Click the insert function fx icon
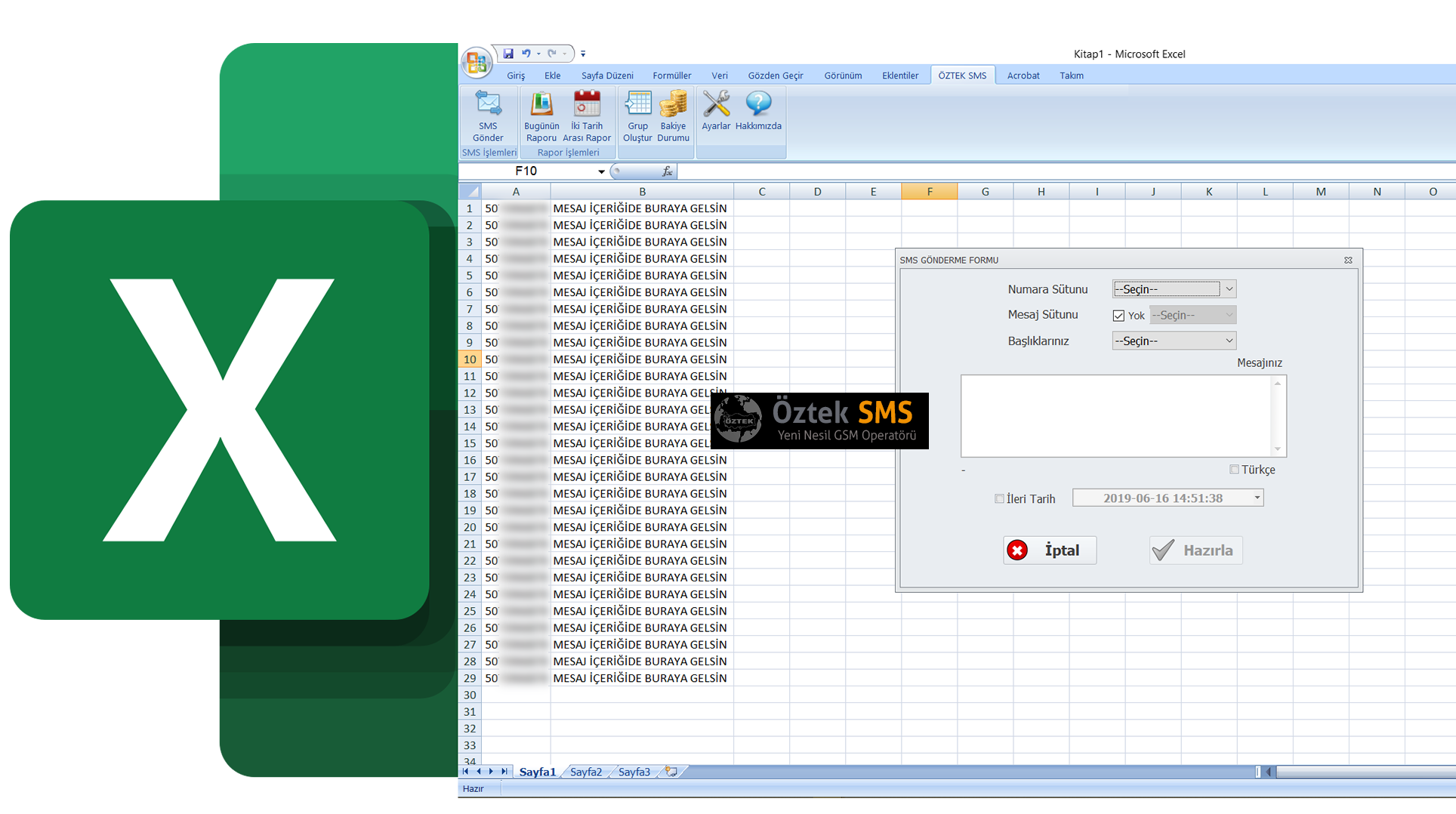The width and height of the screenshot is (1456, 814). coord(668,171)
